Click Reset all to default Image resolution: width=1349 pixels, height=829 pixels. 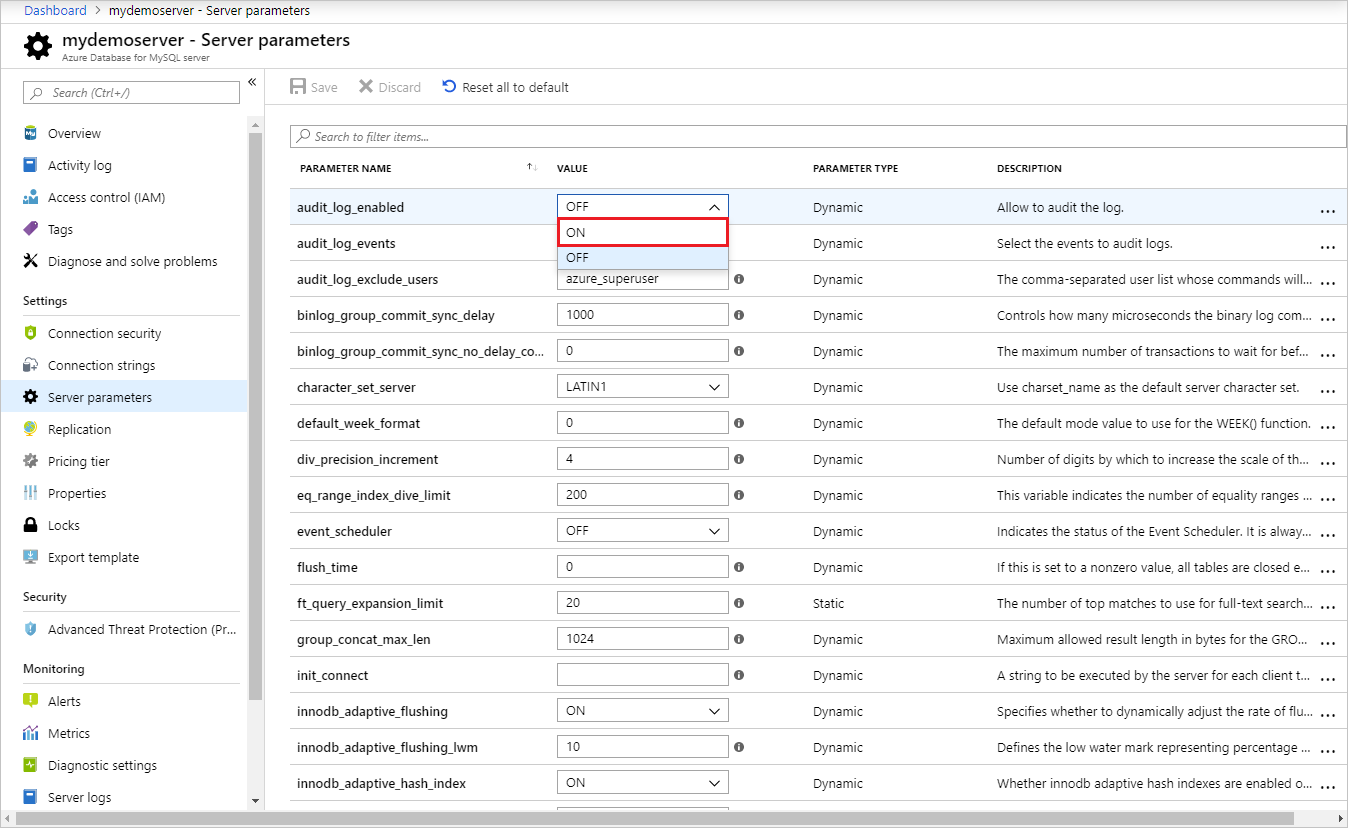coord(506,87)
